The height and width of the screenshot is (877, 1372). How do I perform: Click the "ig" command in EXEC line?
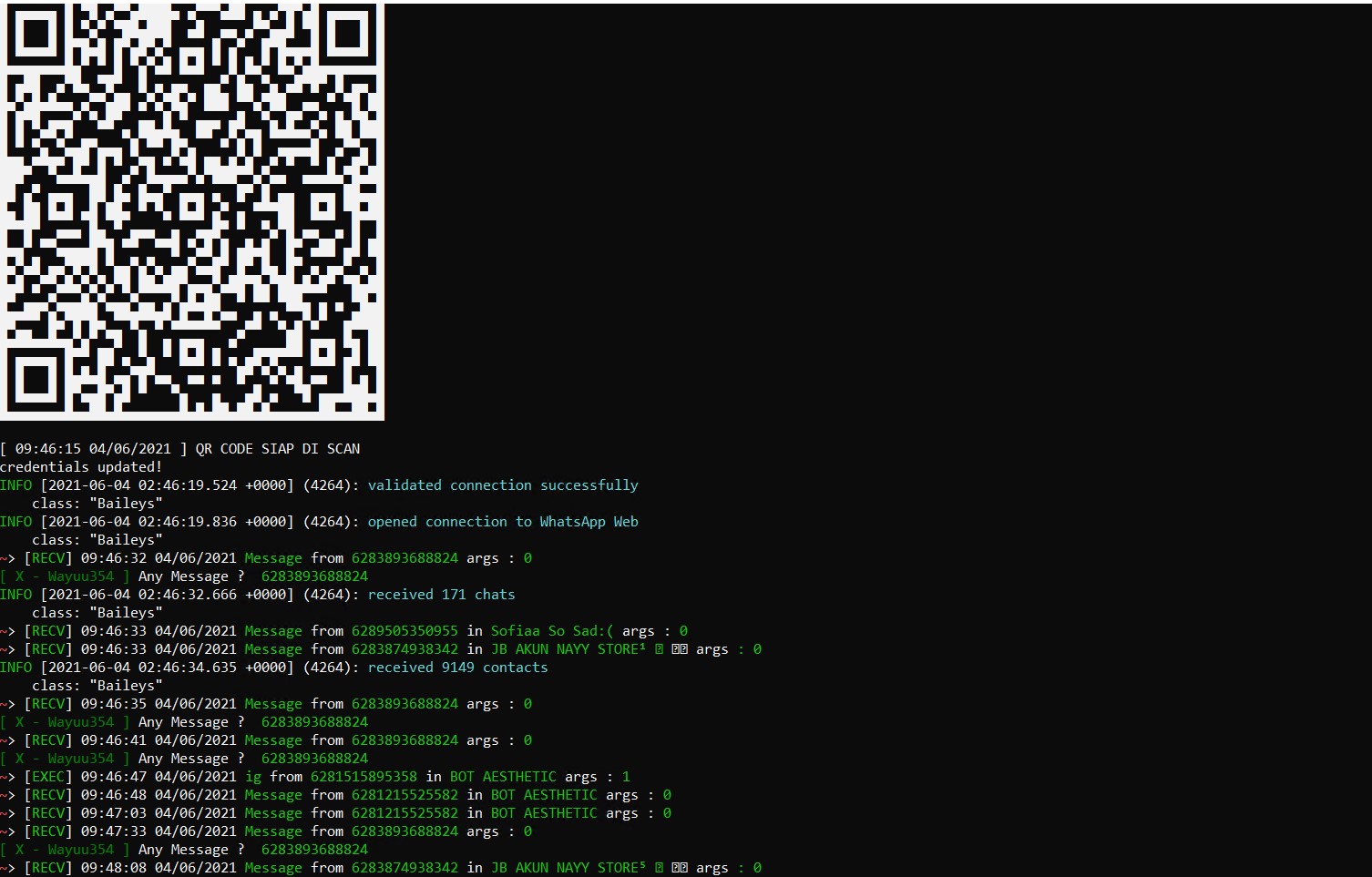point(253,777)
